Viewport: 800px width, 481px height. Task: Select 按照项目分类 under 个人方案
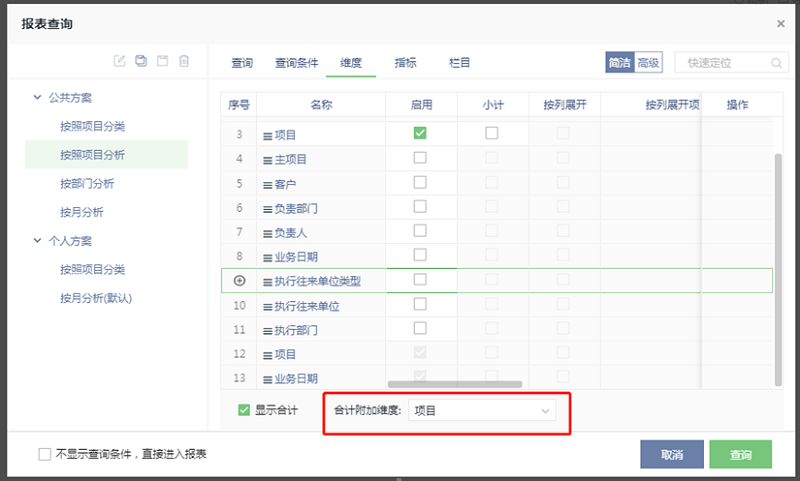pos(92,269)
